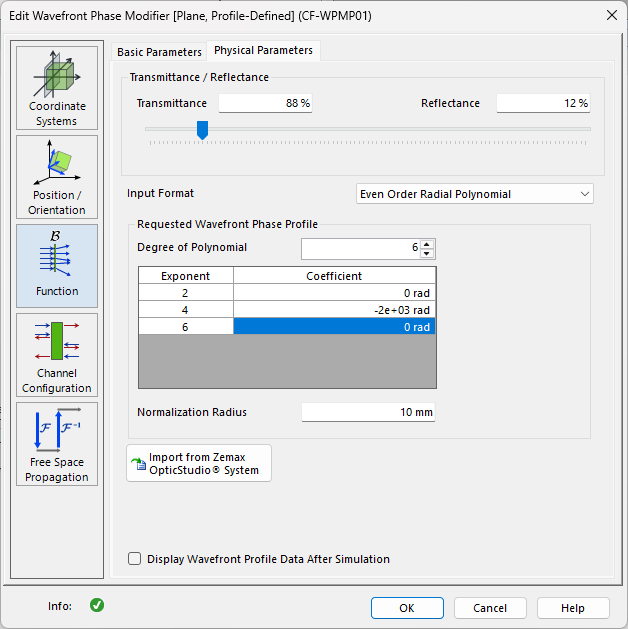Click the transmittance slider handle
Image resolution: width=628 pixels, height=629 pixels.
pyautogui.click(x=203, y=130)
